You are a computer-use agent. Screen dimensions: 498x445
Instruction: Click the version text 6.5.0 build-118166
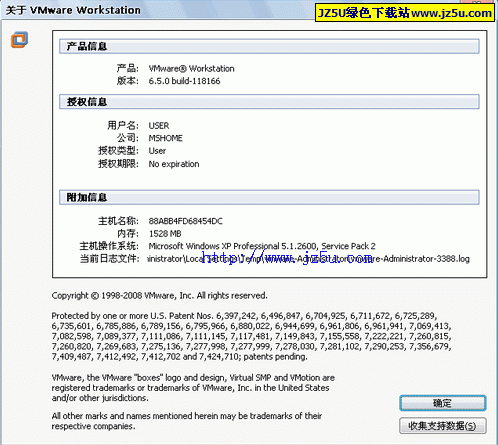(184, 81)
